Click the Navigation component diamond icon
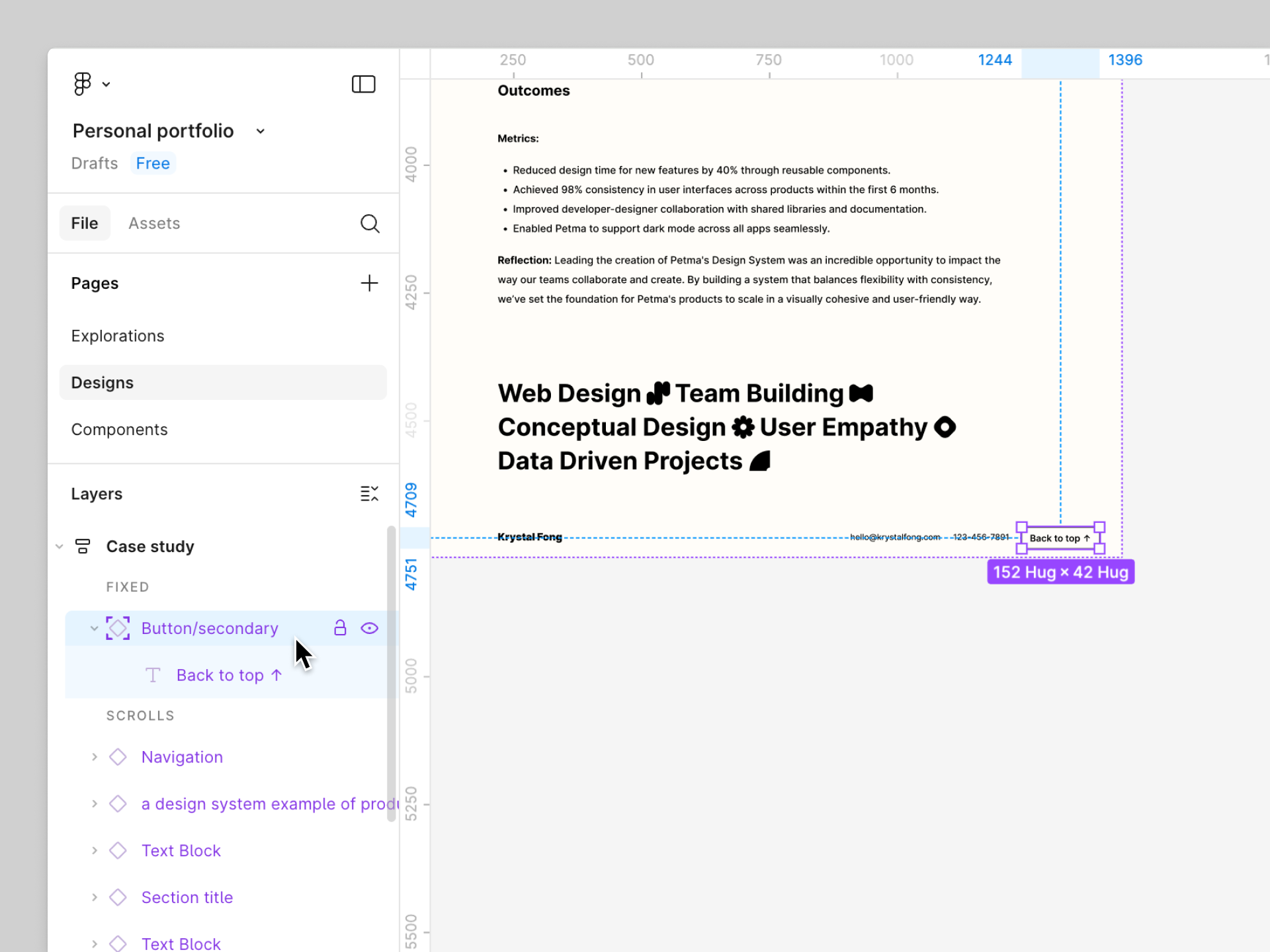 [x=118, y=757]
